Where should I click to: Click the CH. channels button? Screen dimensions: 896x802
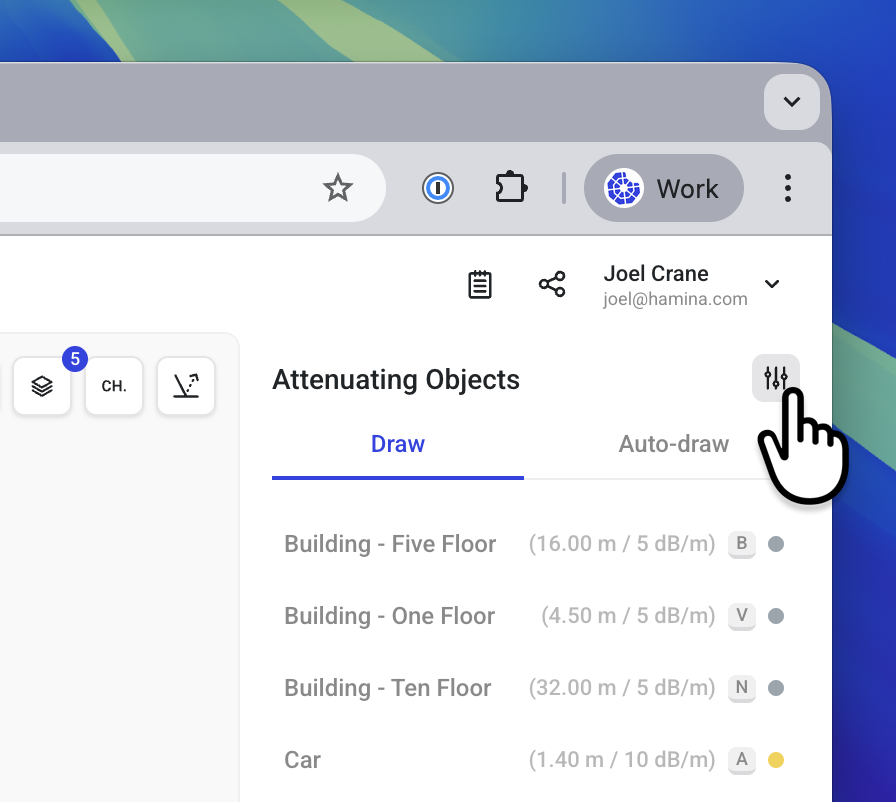[114, 386]
